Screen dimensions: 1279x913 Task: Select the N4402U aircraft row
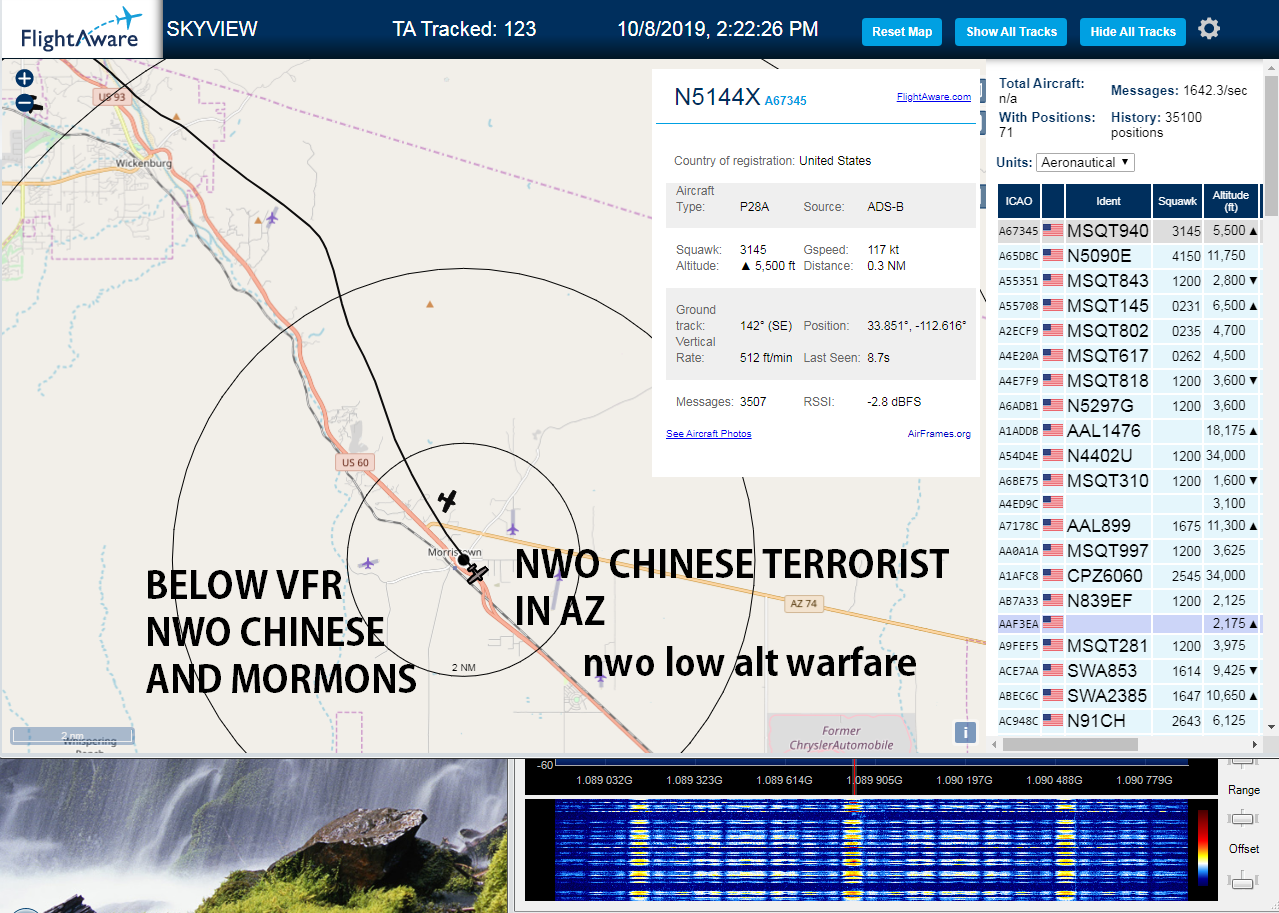click(x=1128, y=456)
